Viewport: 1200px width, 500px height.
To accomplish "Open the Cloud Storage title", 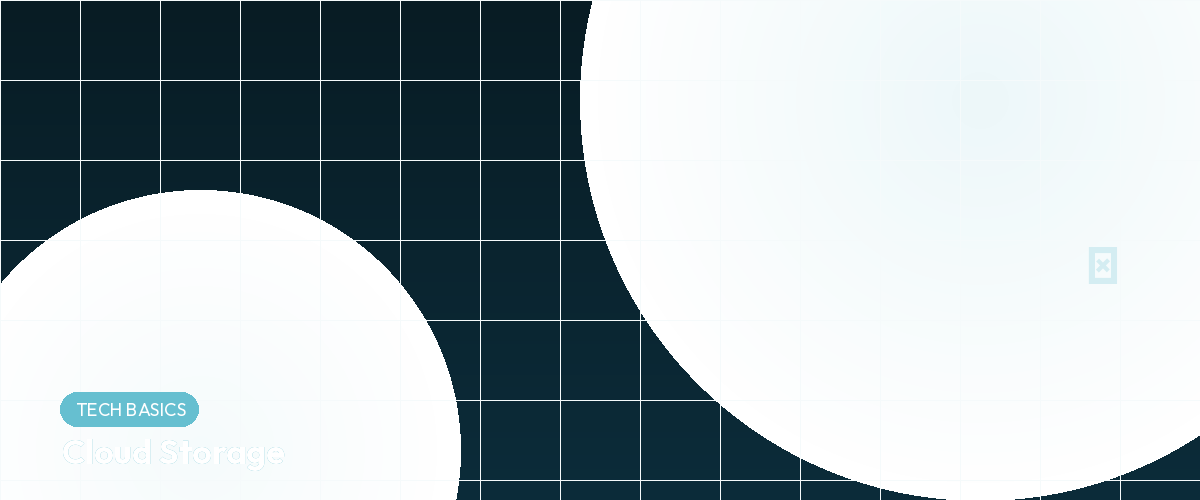I will click(x=173, y=453).
